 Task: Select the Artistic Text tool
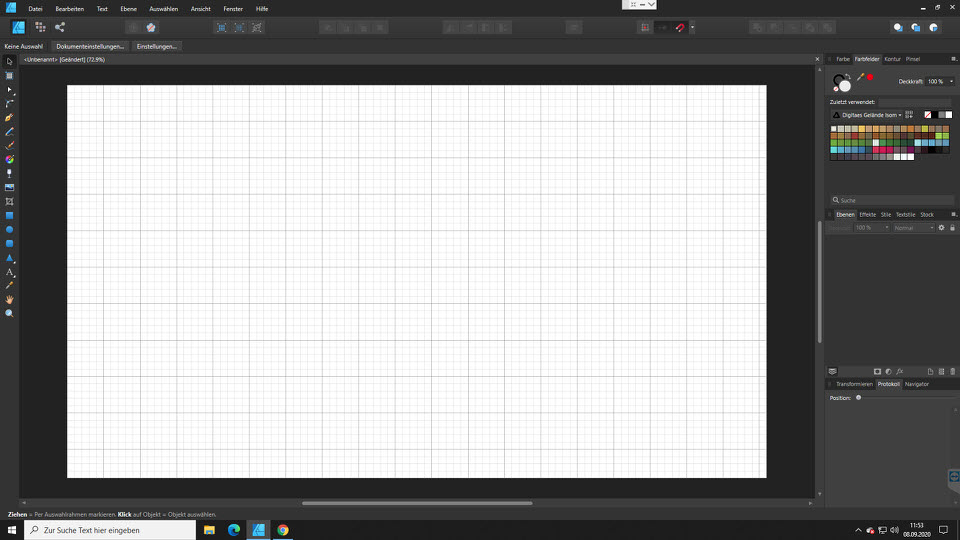point(9,272)
